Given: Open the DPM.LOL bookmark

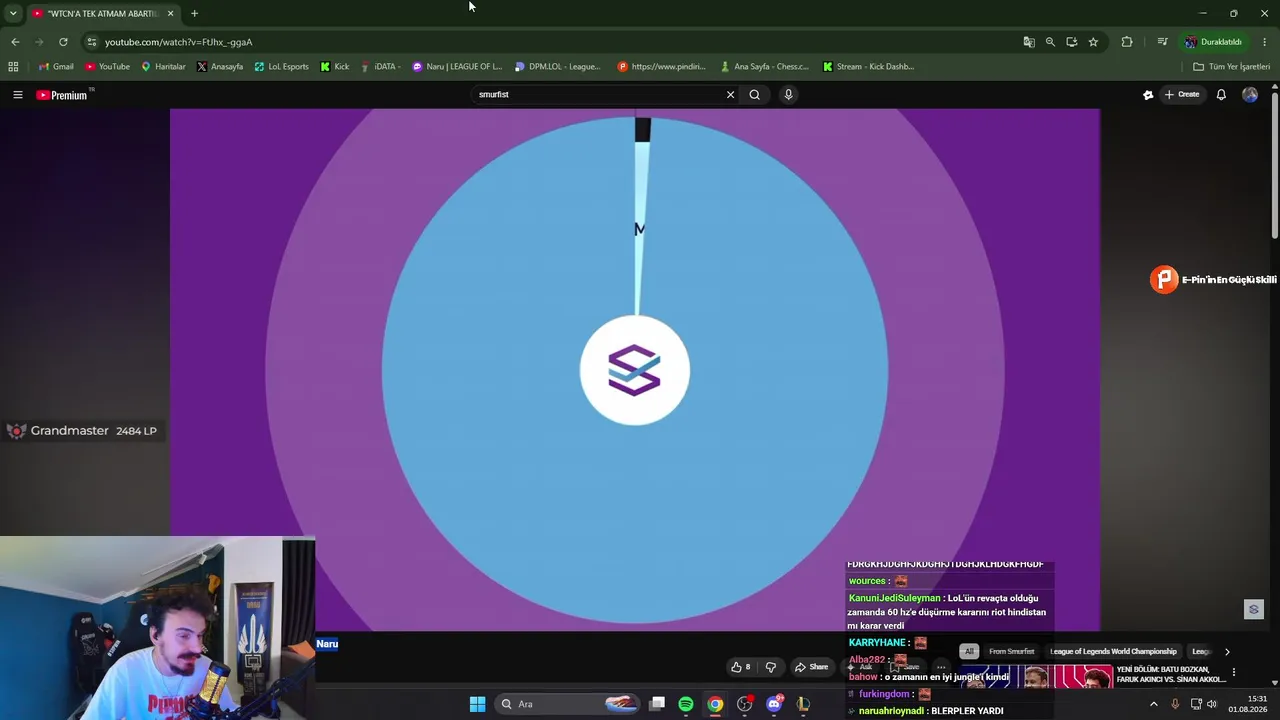Looking at the screenshot, I should click(x=557, y=67).
